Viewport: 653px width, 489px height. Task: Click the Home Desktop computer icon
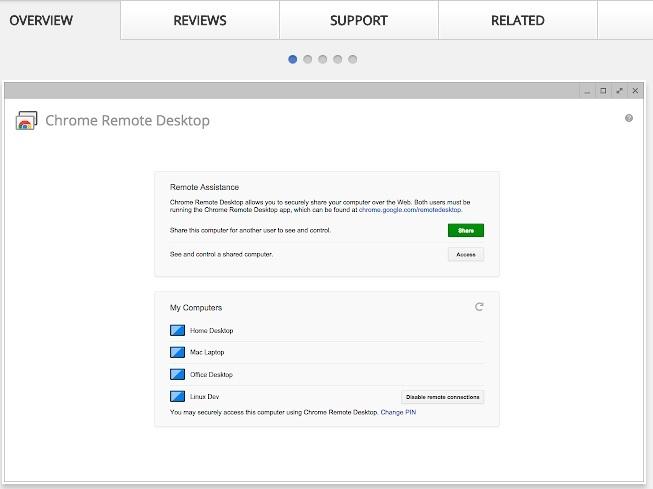pos(178,330)
